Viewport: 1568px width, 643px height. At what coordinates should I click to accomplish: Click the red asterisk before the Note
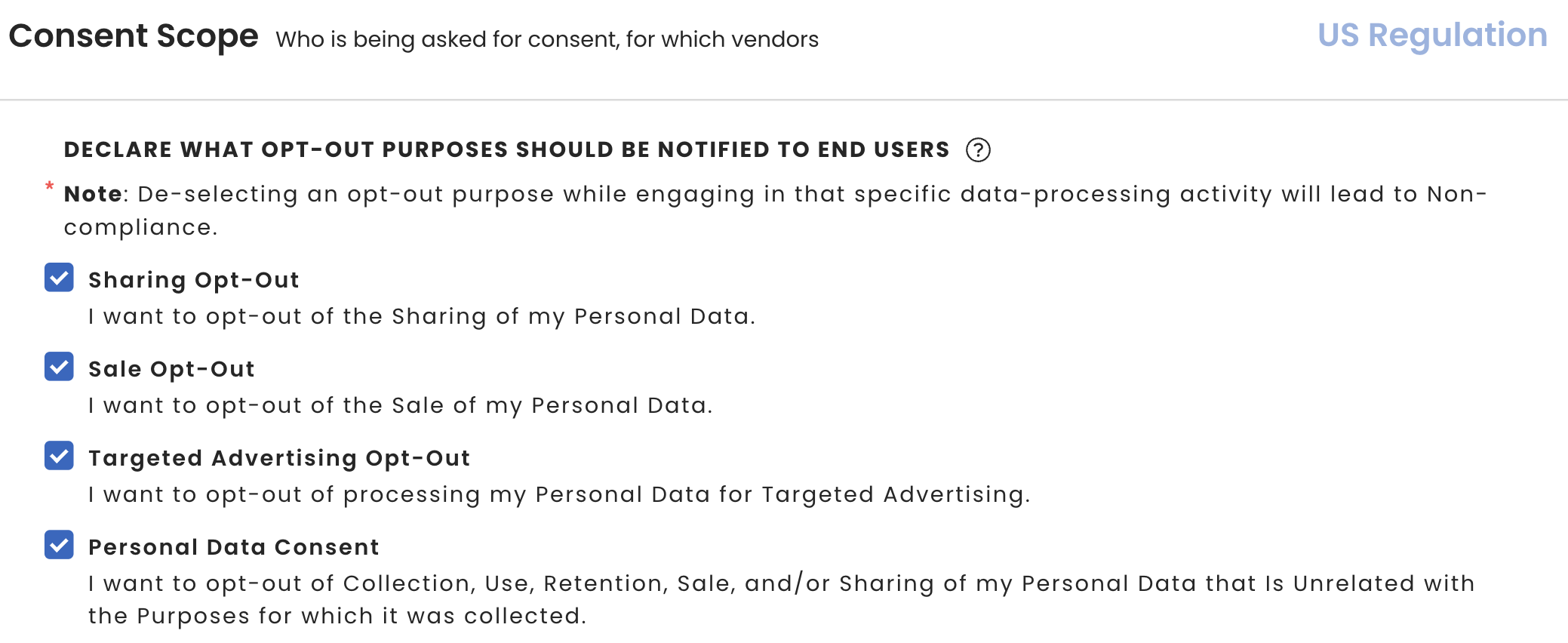tap(50, 186)
